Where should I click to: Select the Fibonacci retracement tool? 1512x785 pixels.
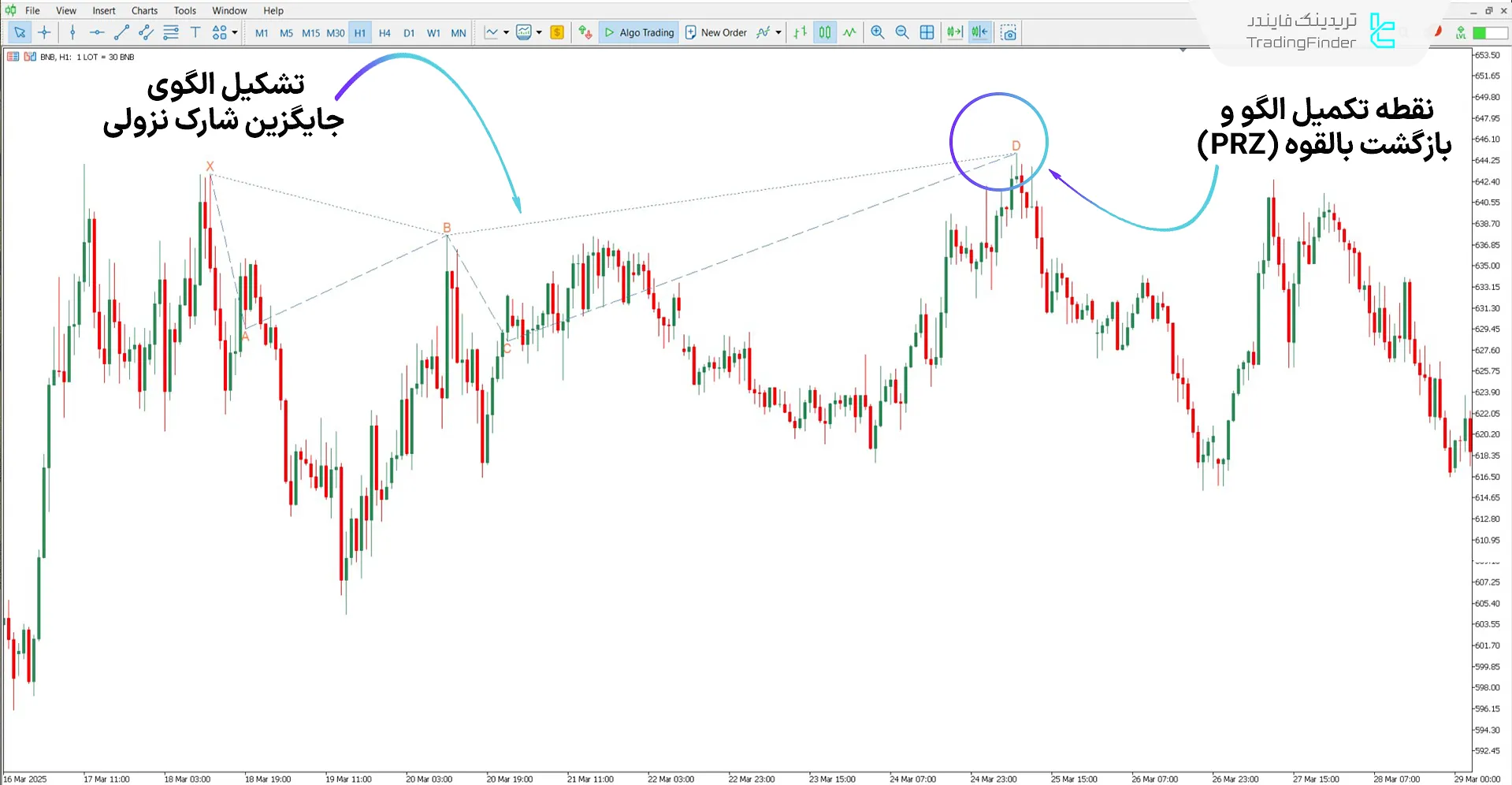(170, 32)
